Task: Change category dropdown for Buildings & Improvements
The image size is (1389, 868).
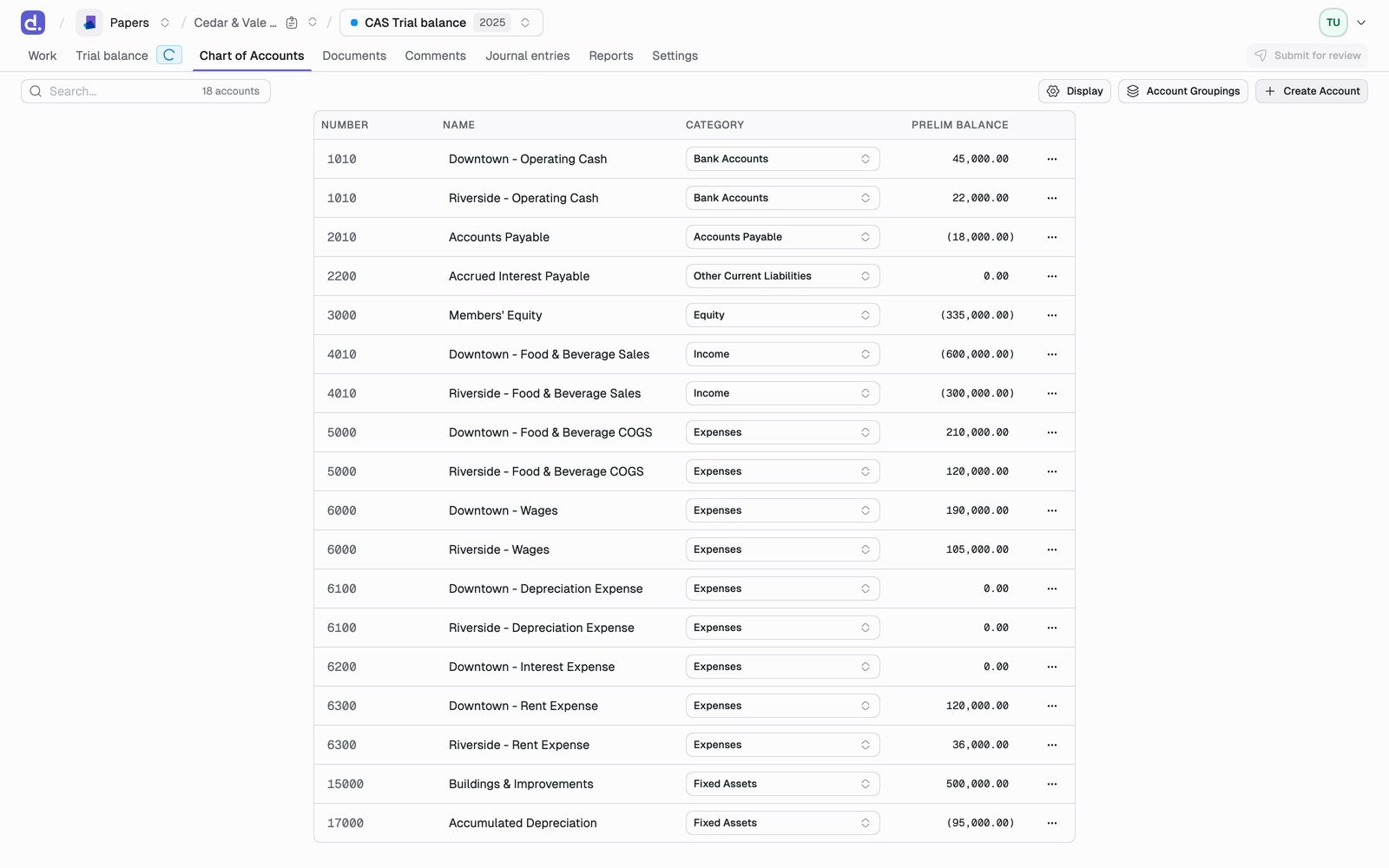Action: (782, 784)
